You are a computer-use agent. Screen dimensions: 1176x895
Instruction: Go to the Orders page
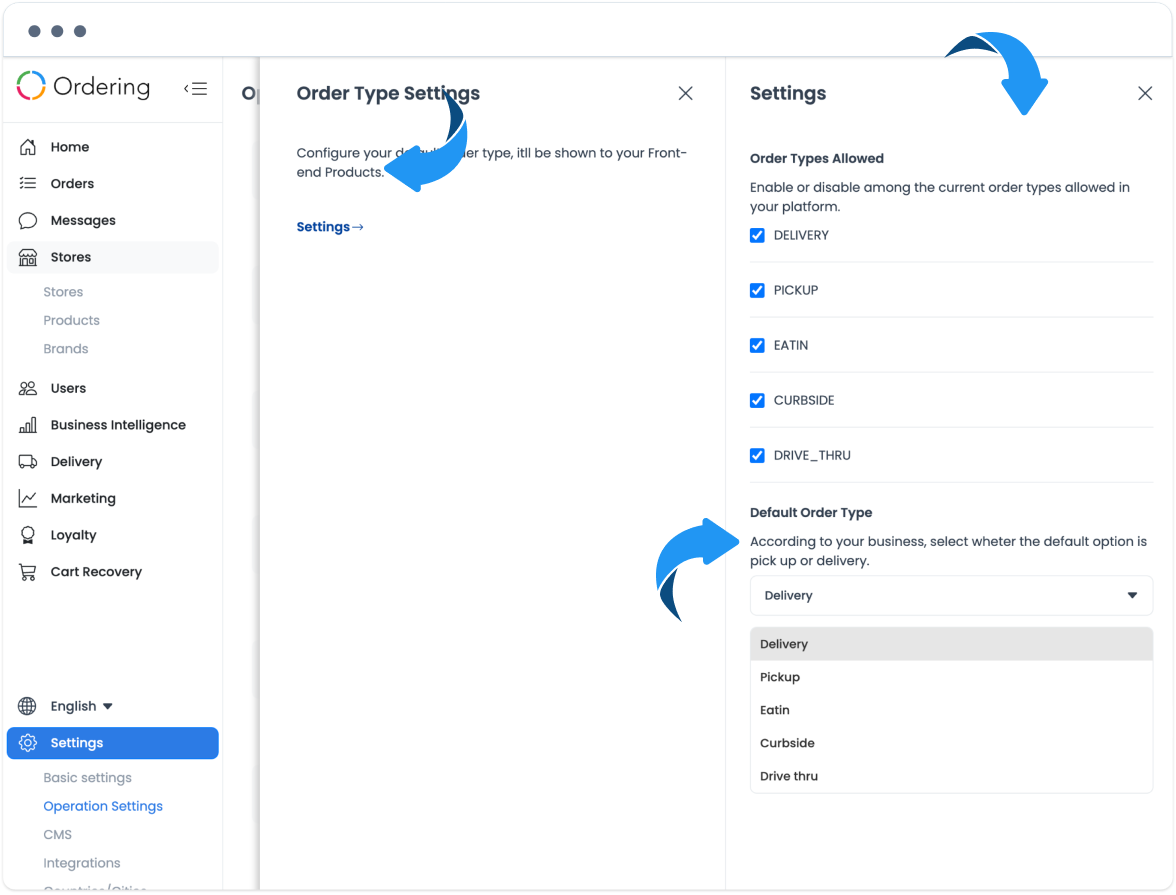(x=112, y=184)
